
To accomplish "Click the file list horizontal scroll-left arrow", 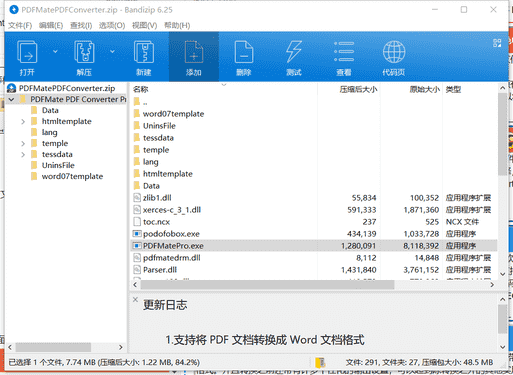I will pyautogui.click(x=135, y=285).
